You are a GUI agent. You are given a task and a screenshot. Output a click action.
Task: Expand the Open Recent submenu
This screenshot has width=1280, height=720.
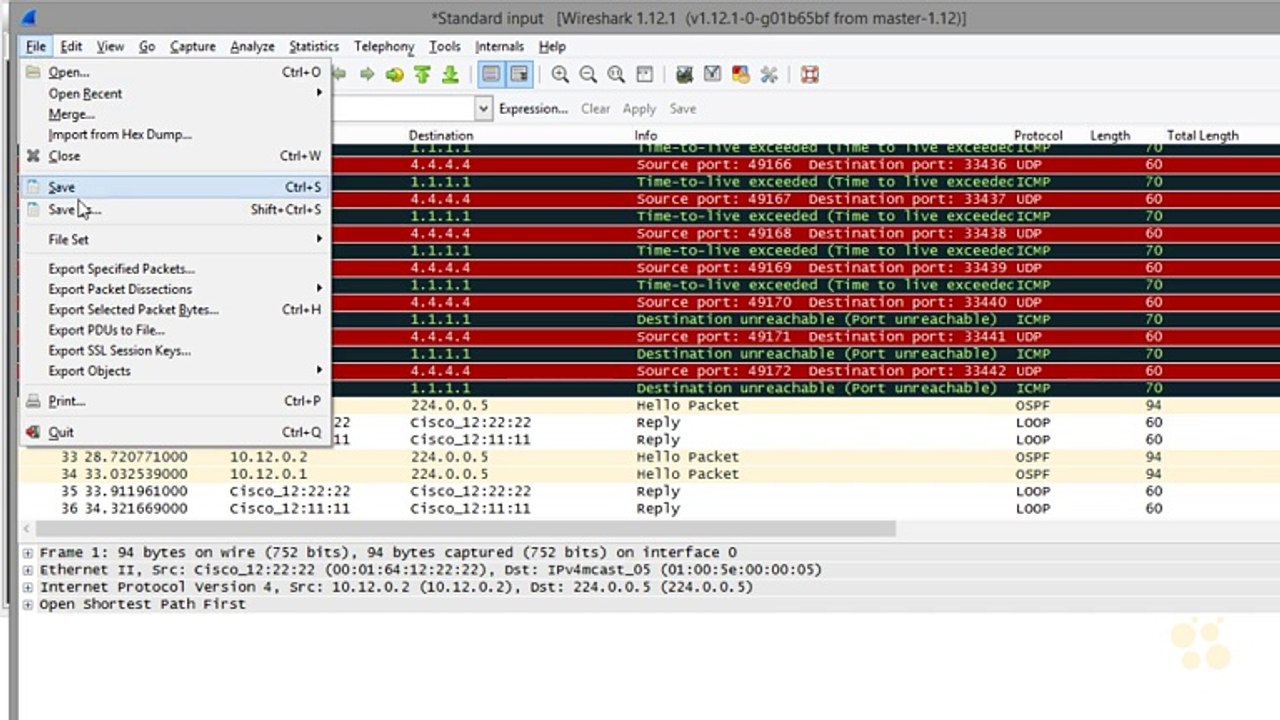point(174,93)
